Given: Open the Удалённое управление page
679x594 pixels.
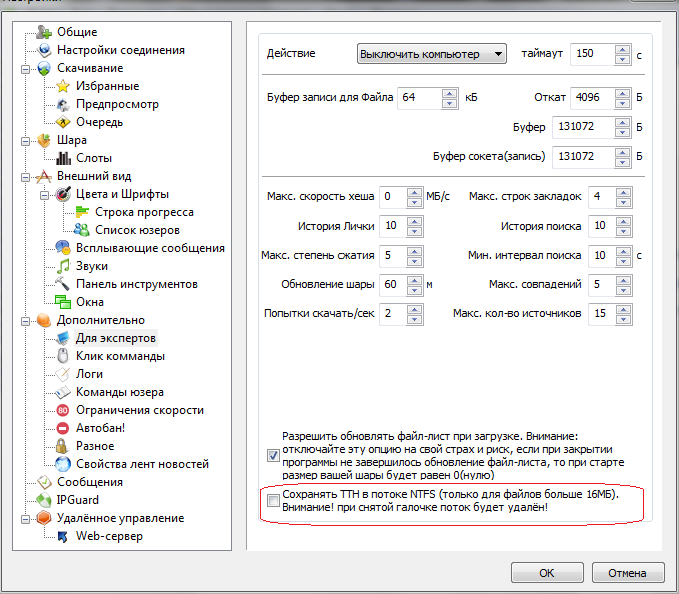Looking at the screenshot, I should coord(120,518).
